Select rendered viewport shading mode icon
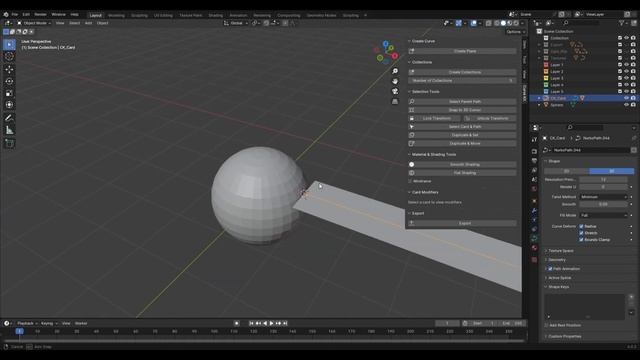 516,23
